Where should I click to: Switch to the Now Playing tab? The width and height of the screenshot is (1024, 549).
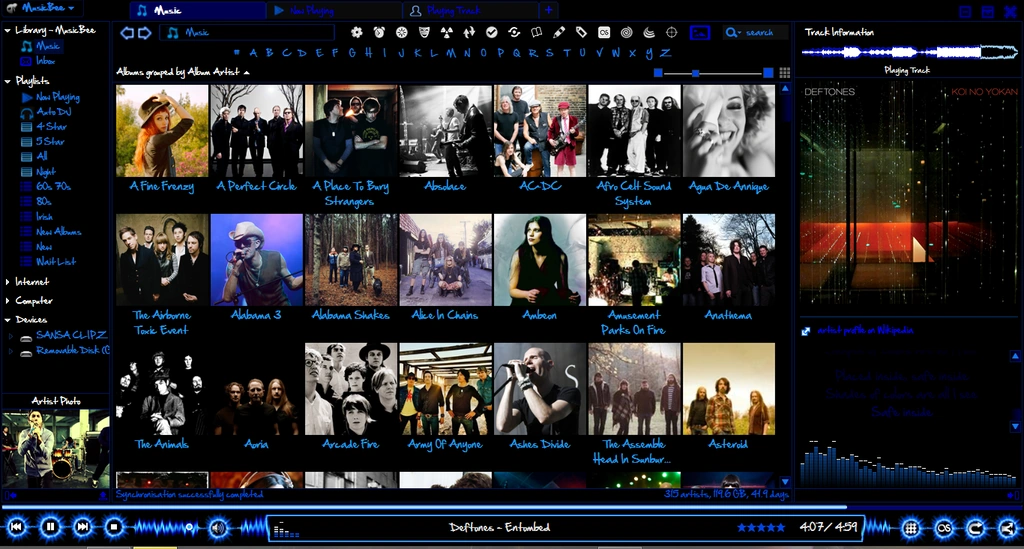tap(310, 11)
